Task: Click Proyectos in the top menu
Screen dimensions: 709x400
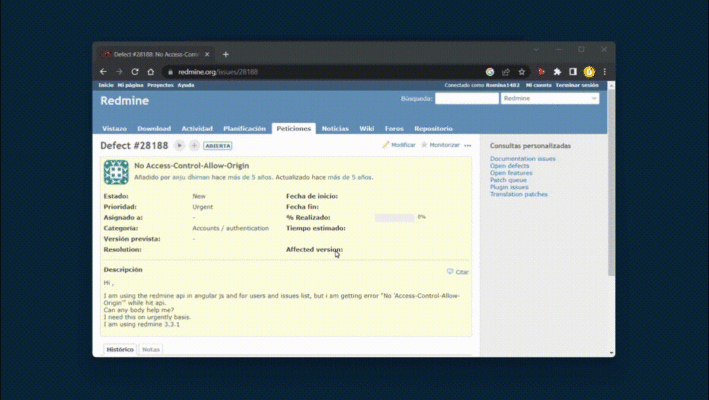Action: (161, 85)
